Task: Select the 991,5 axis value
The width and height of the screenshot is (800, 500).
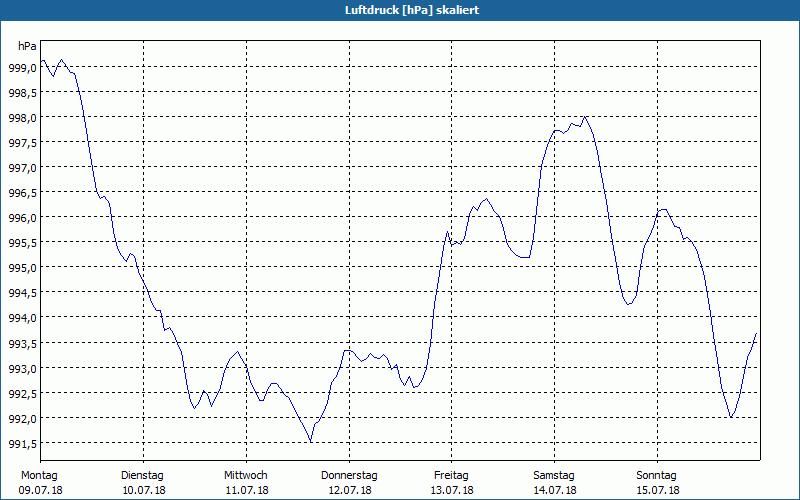Action: pyautogui.click(x=22, y=443)
